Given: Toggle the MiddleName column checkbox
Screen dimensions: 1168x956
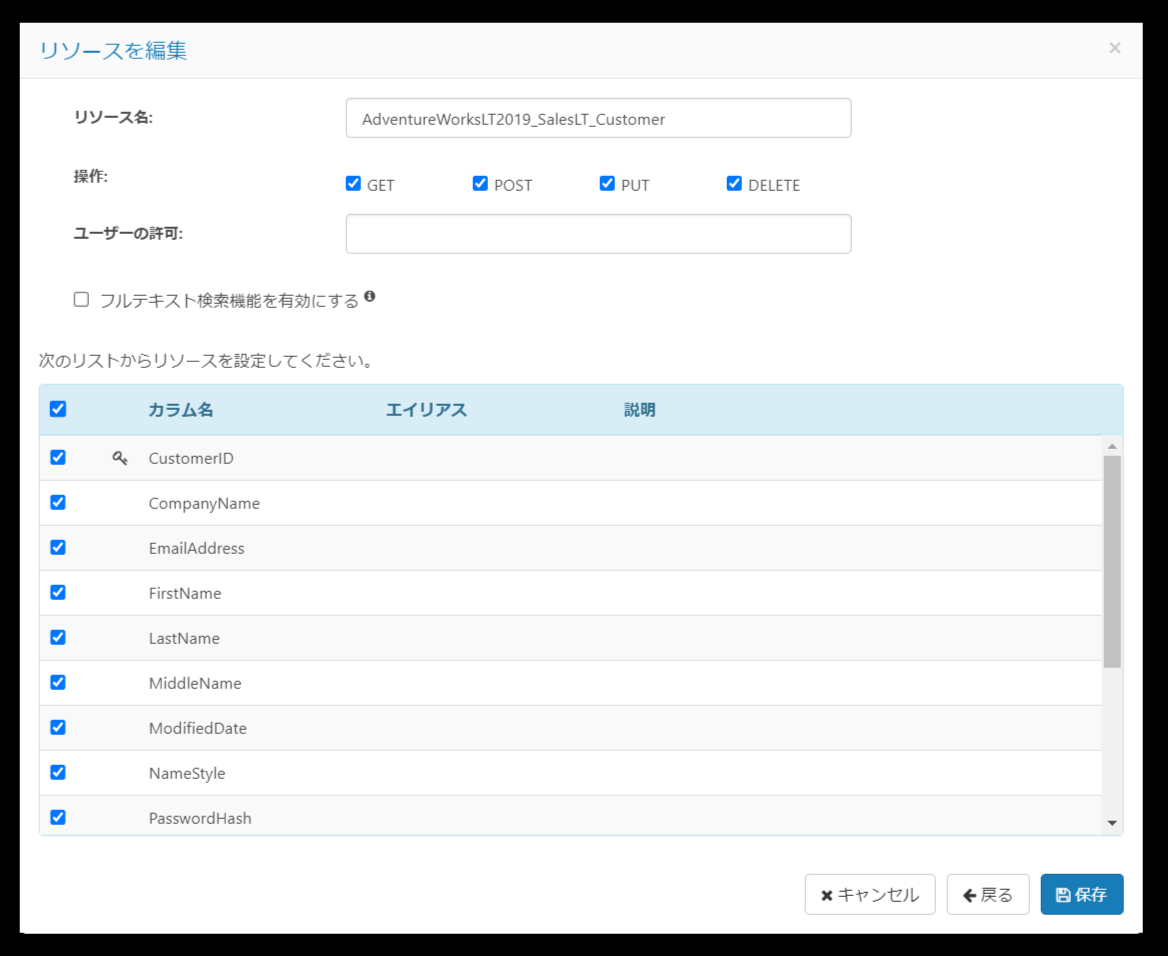Looking at the screenshot, I should [x=58, y=683].
